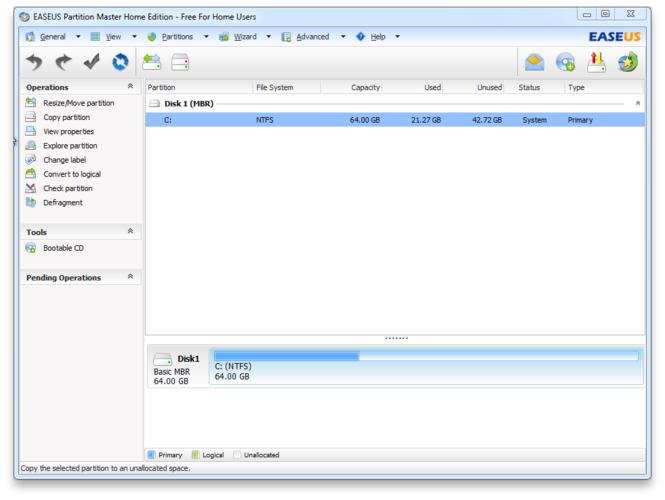
Task: Click the Bootable CD link
Action: pos(63,248)
